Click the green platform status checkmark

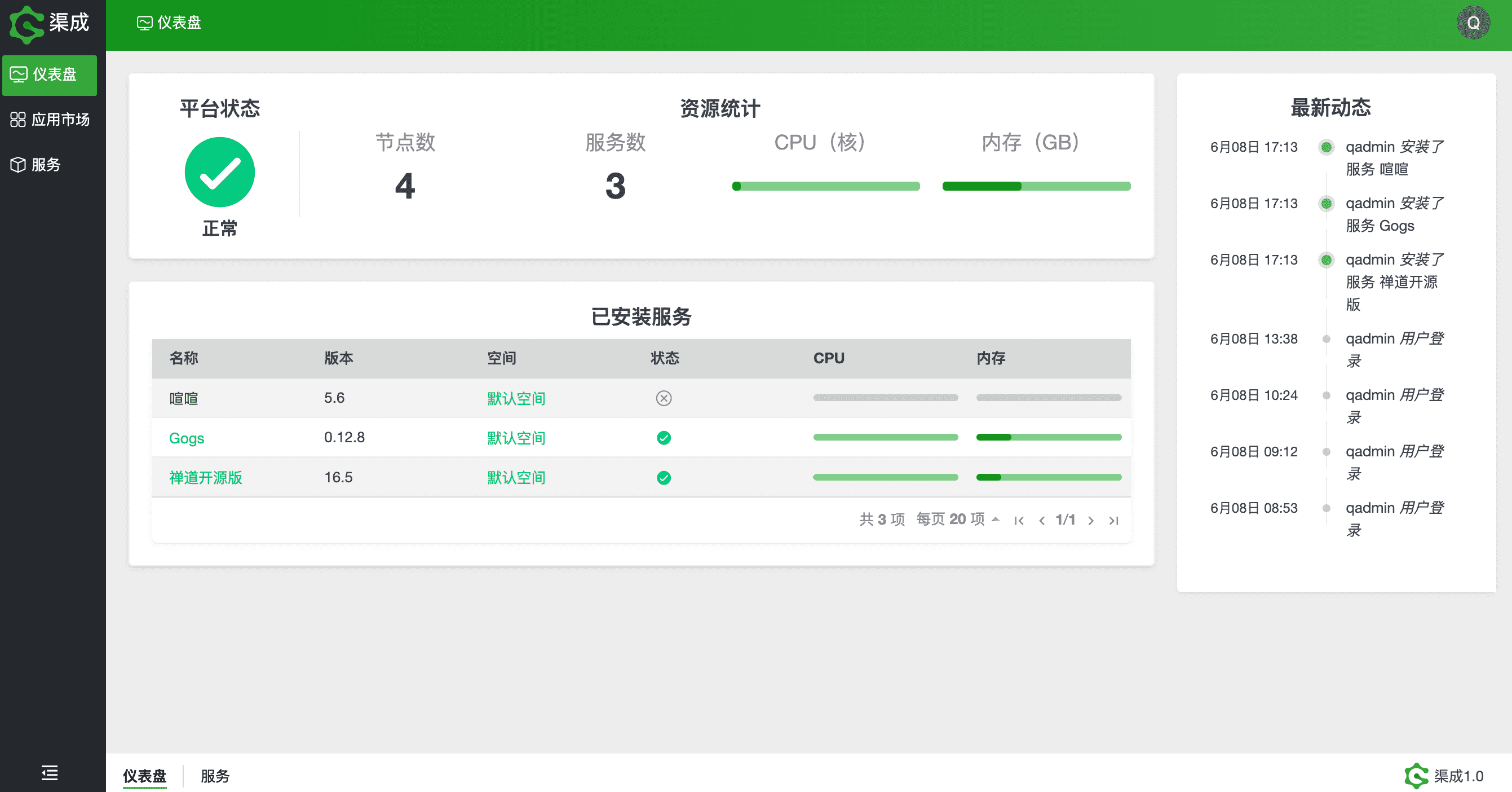pyautogui.click(x=219, y=172)
